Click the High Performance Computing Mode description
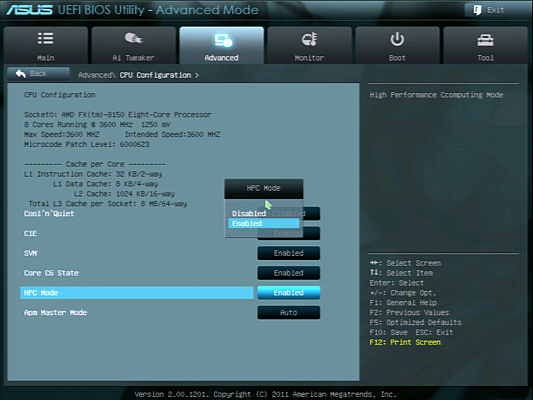 (436, 95)
